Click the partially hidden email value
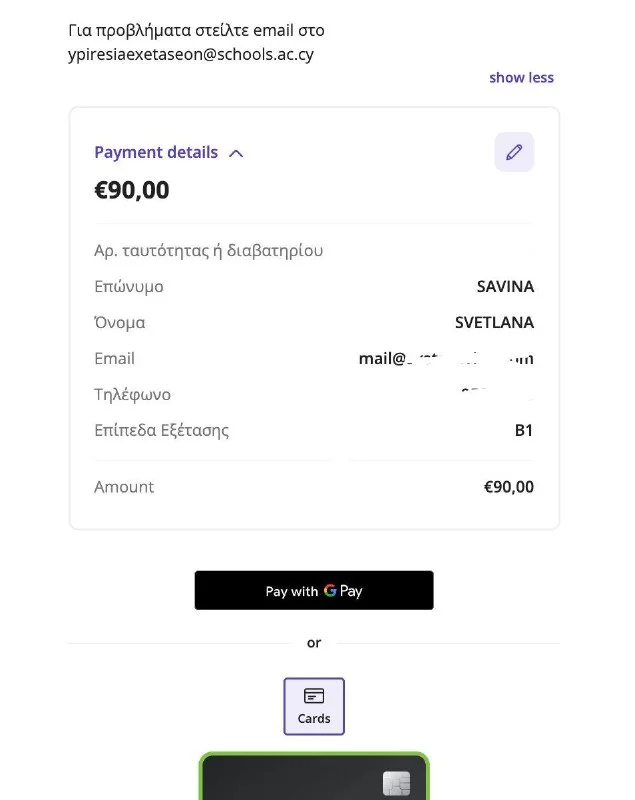The width and height of the screenshot is (635, 800). (x=446, y=359)
